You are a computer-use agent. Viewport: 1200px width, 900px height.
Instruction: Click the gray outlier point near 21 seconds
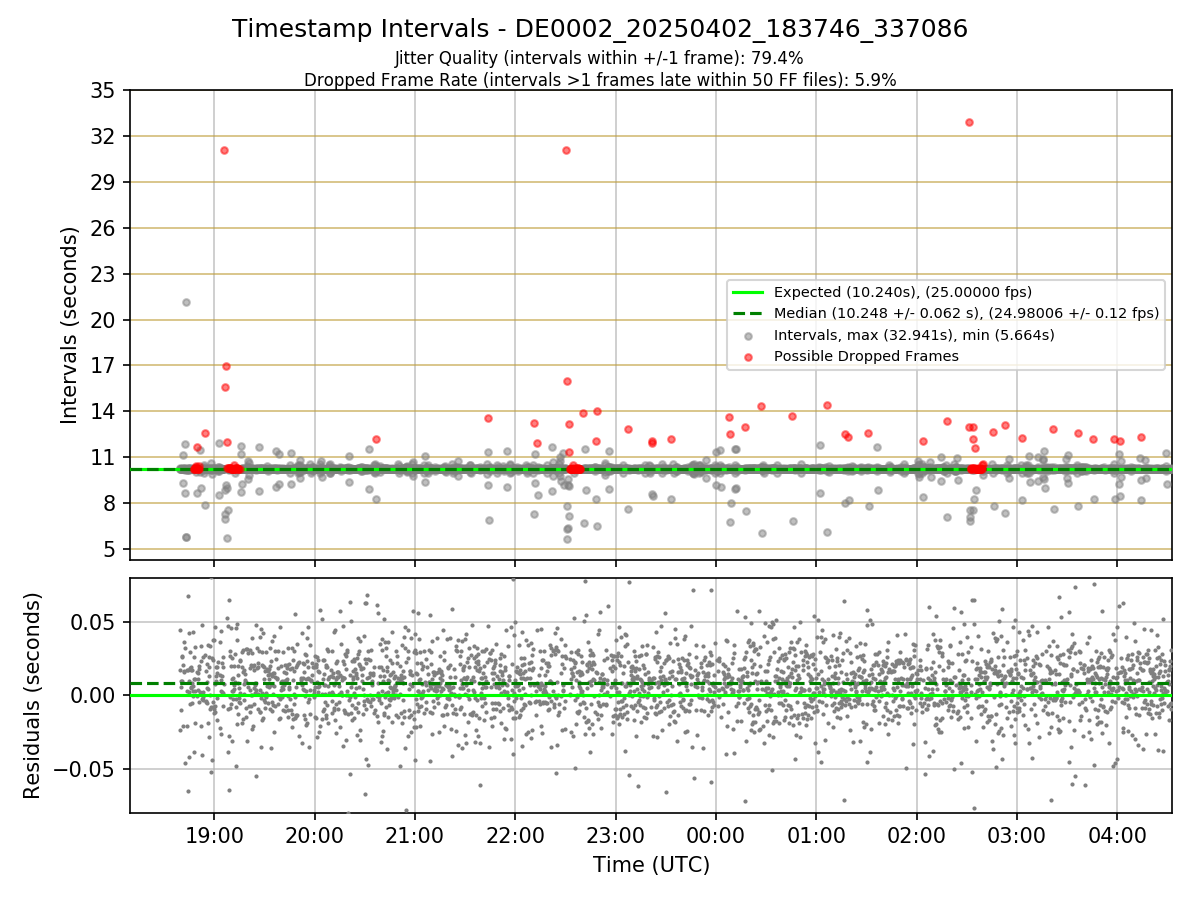click(186, 302)
